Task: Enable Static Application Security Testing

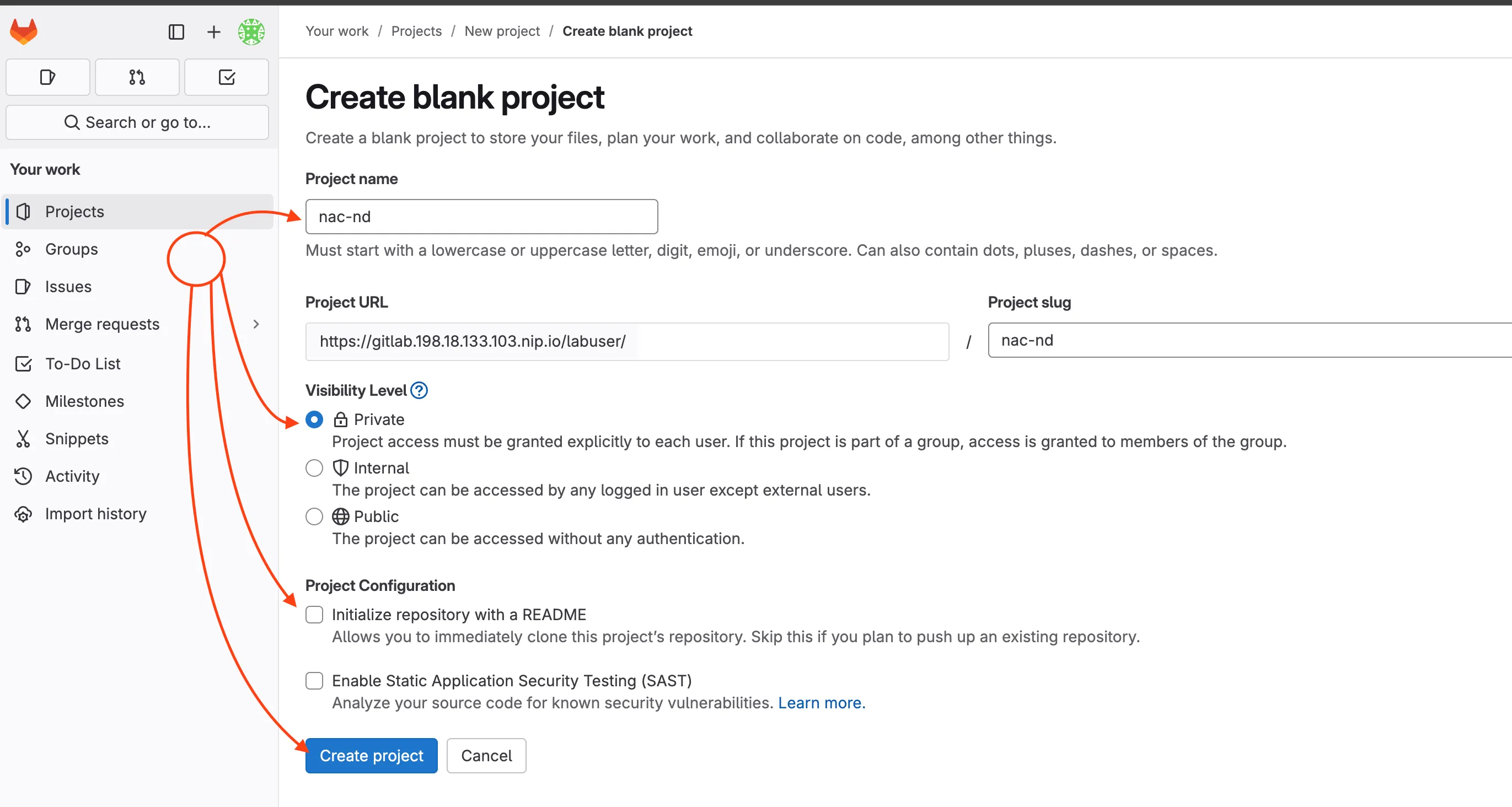Action: pyautogui.click(x=314, y=680)
